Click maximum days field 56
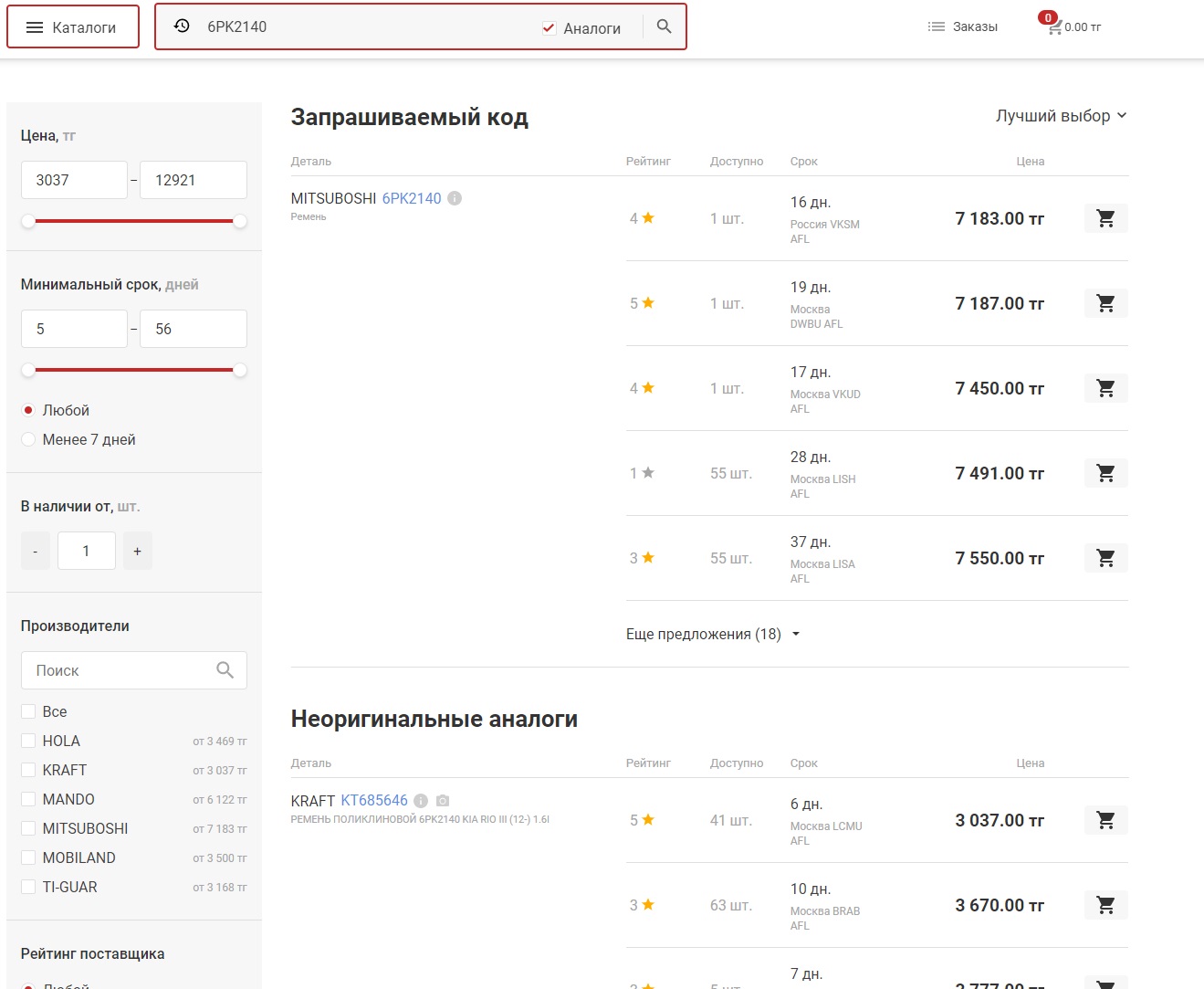Image resolution: width=1204 pixels, height=989 pixels. [194, 329]
